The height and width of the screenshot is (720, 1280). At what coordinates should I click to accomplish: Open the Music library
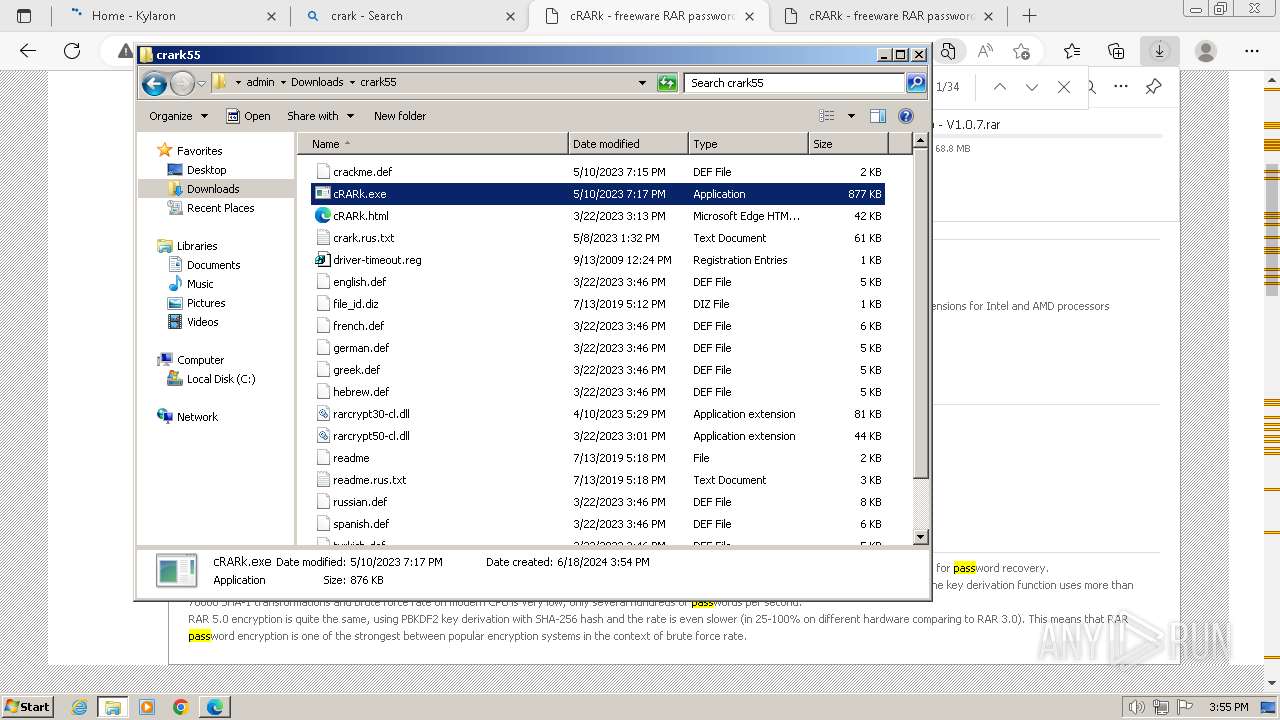pos(200,284)
